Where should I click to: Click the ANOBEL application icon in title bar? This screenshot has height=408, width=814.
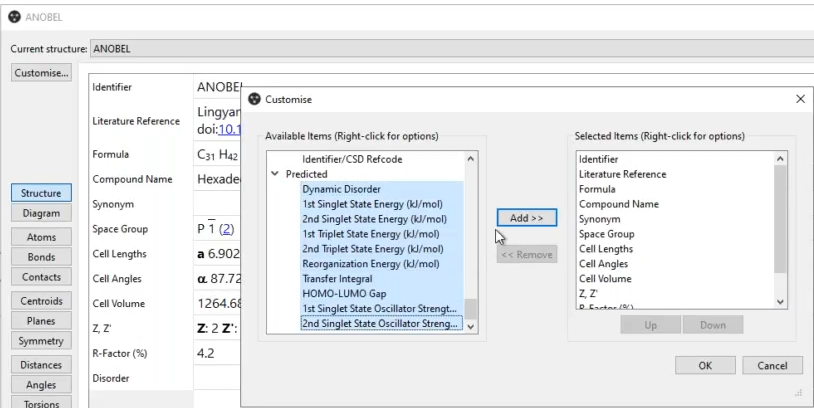[x=13, y=15]
